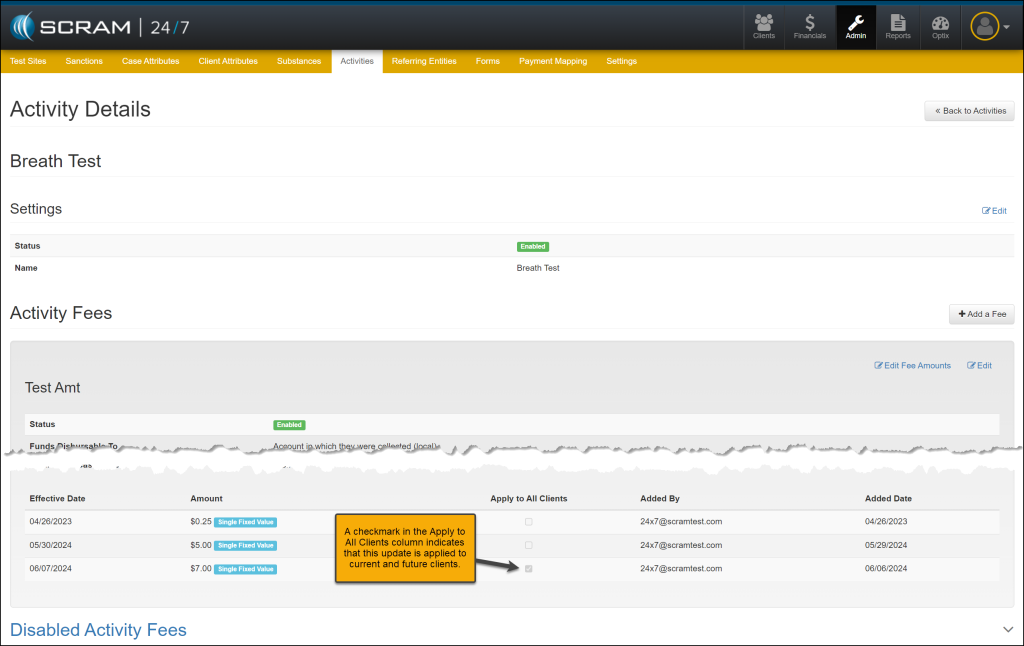The width and height of the screenshot is (1024, 646).
Task: Click the Back to Activities button
Action: 969,111
